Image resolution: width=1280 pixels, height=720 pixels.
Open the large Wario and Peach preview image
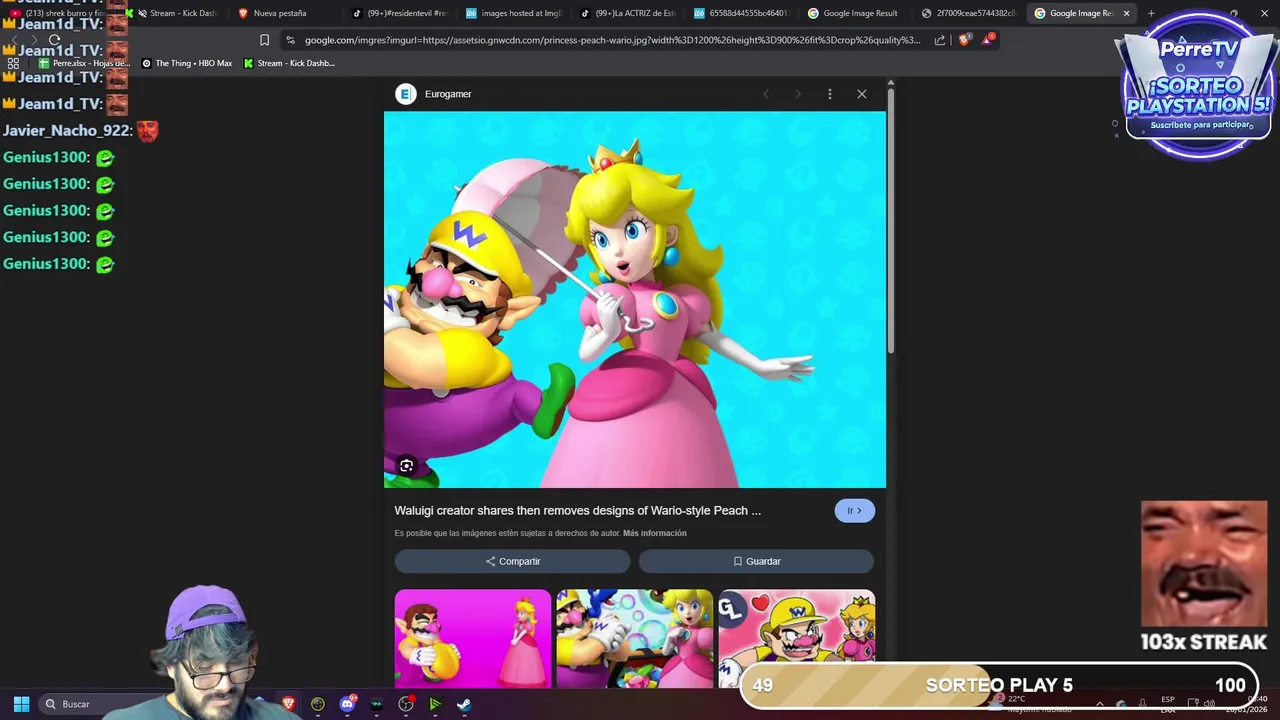[635, 299]
